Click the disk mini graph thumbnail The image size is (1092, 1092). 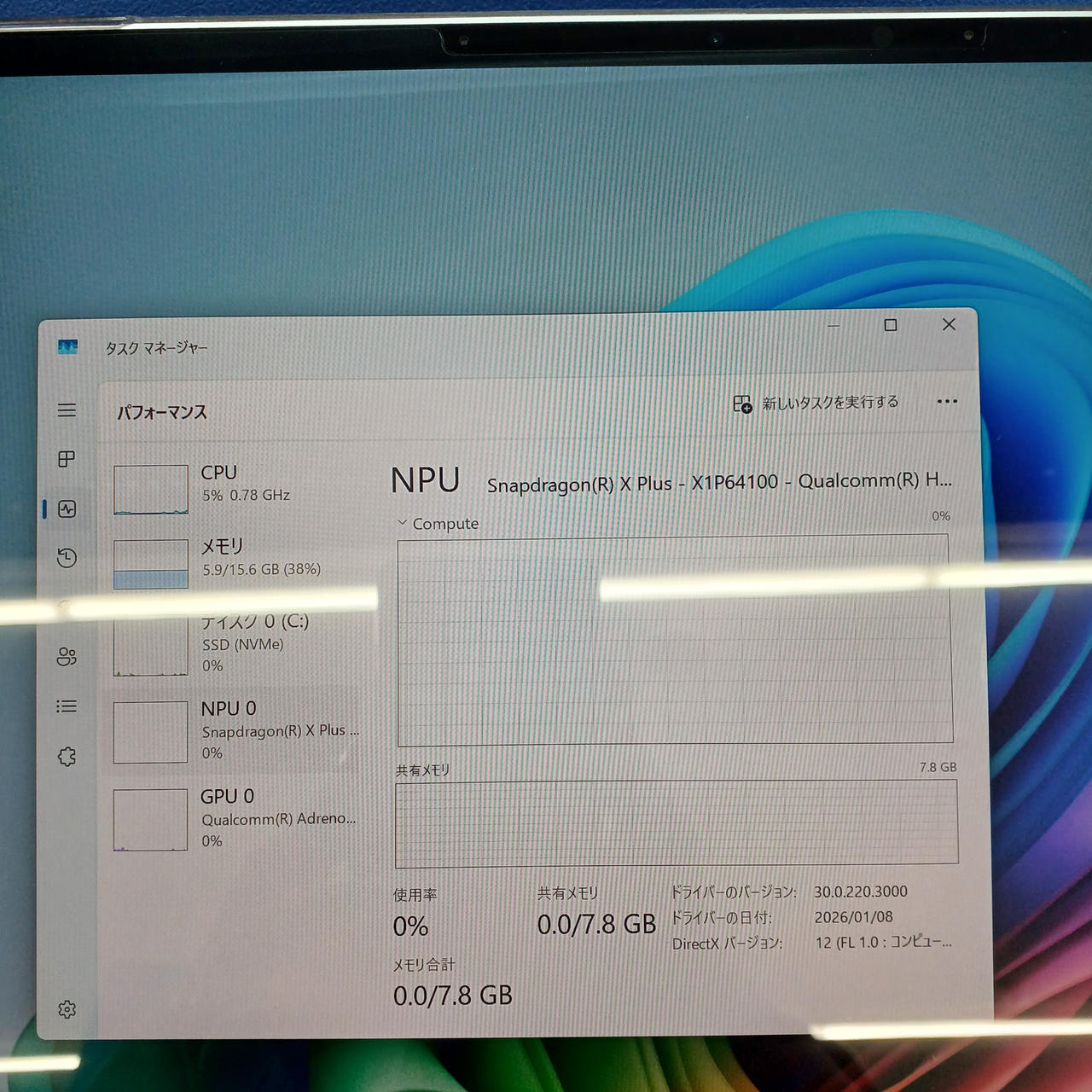151,646
